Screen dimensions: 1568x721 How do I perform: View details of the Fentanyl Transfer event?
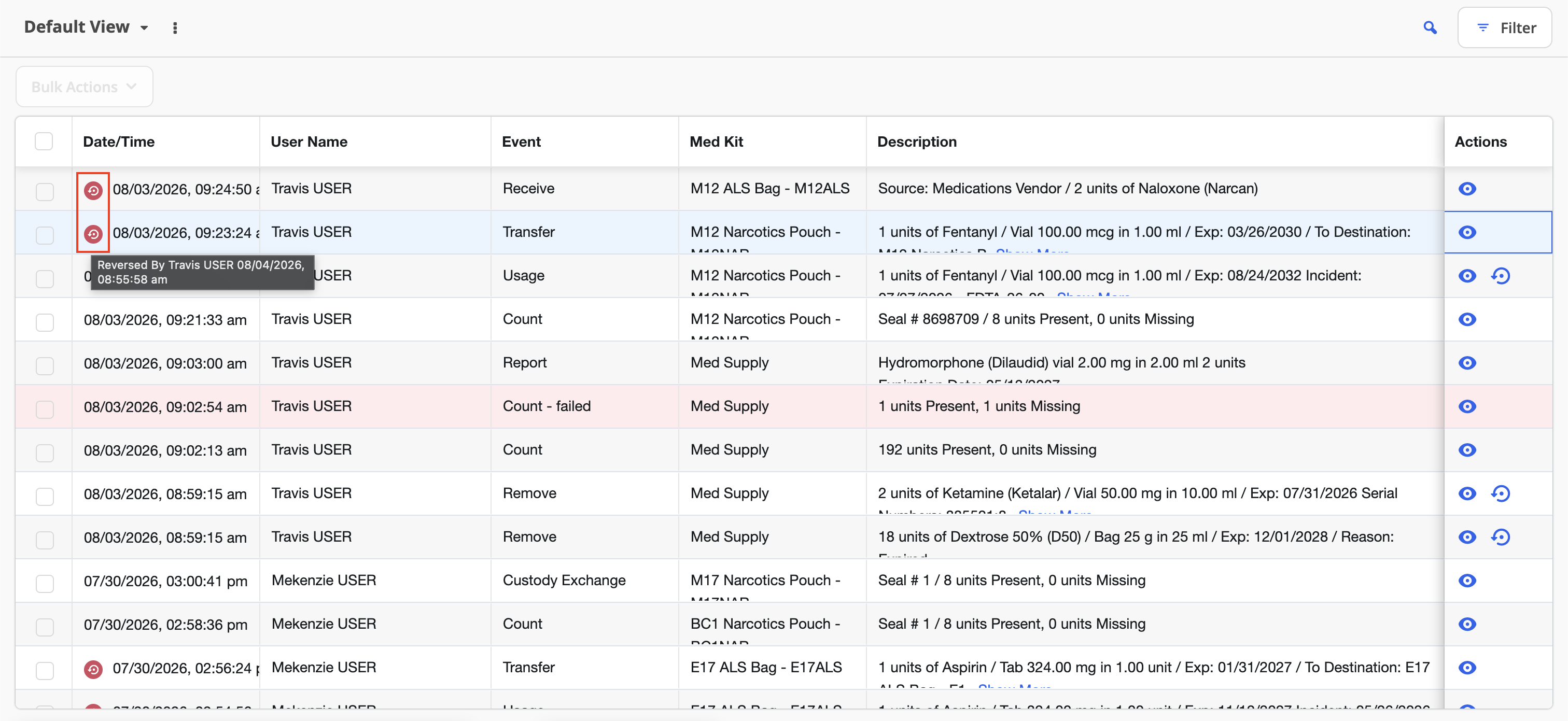point(1467,232)
